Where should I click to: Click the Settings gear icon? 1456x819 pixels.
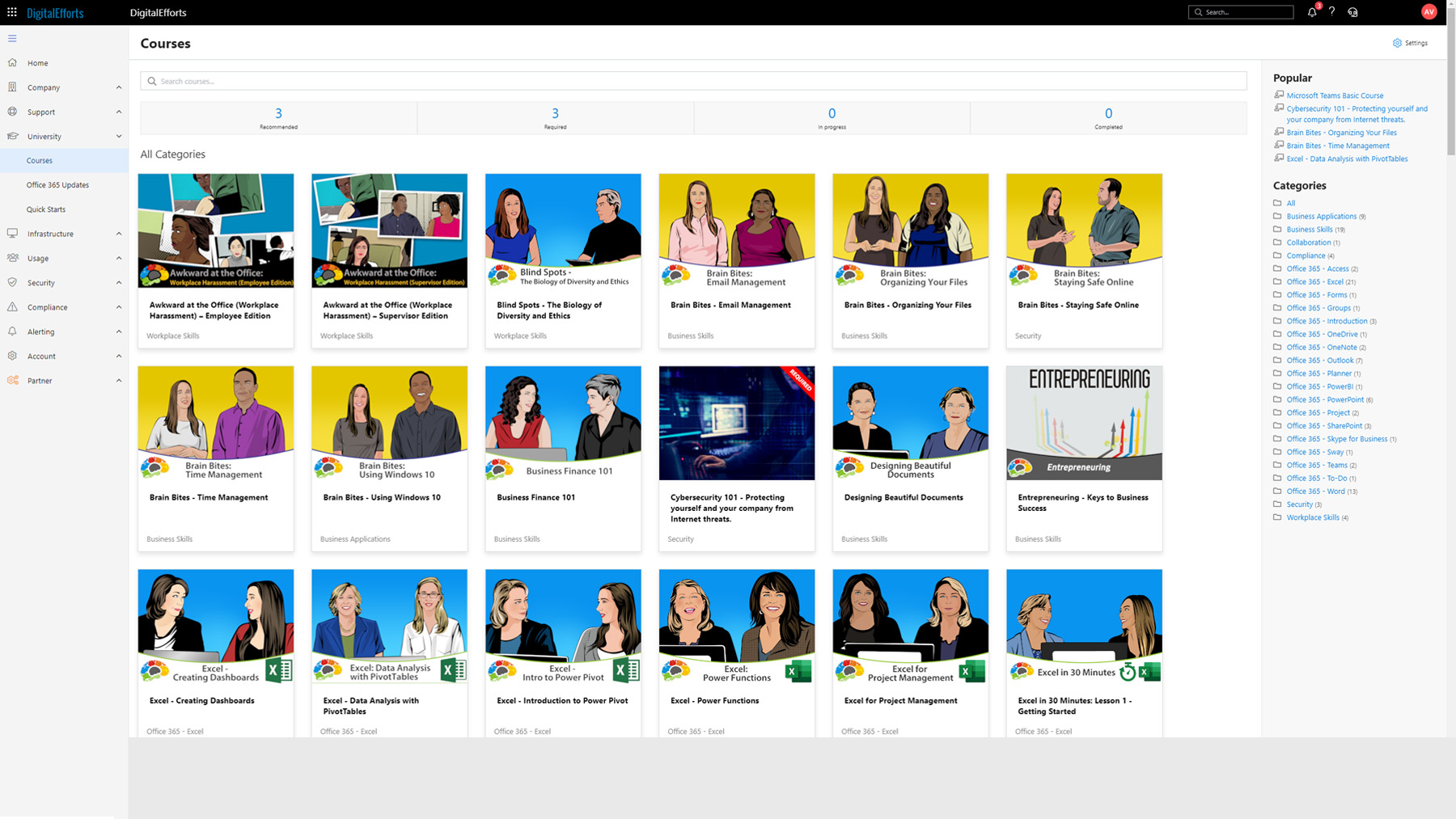point(1397,43)
